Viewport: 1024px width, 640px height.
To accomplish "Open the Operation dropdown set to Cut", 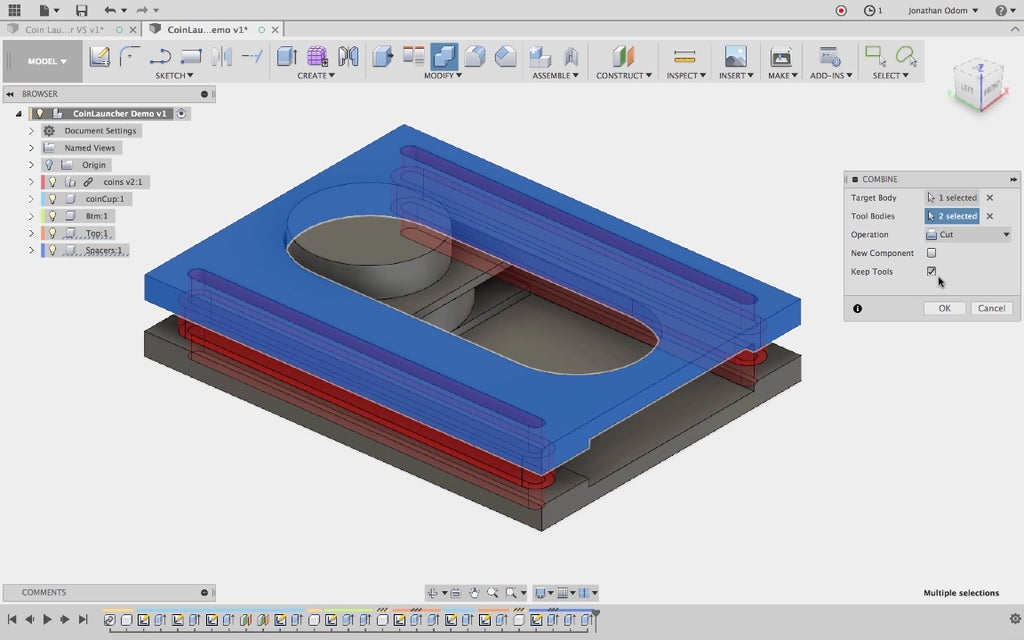I will click(967, 235).
